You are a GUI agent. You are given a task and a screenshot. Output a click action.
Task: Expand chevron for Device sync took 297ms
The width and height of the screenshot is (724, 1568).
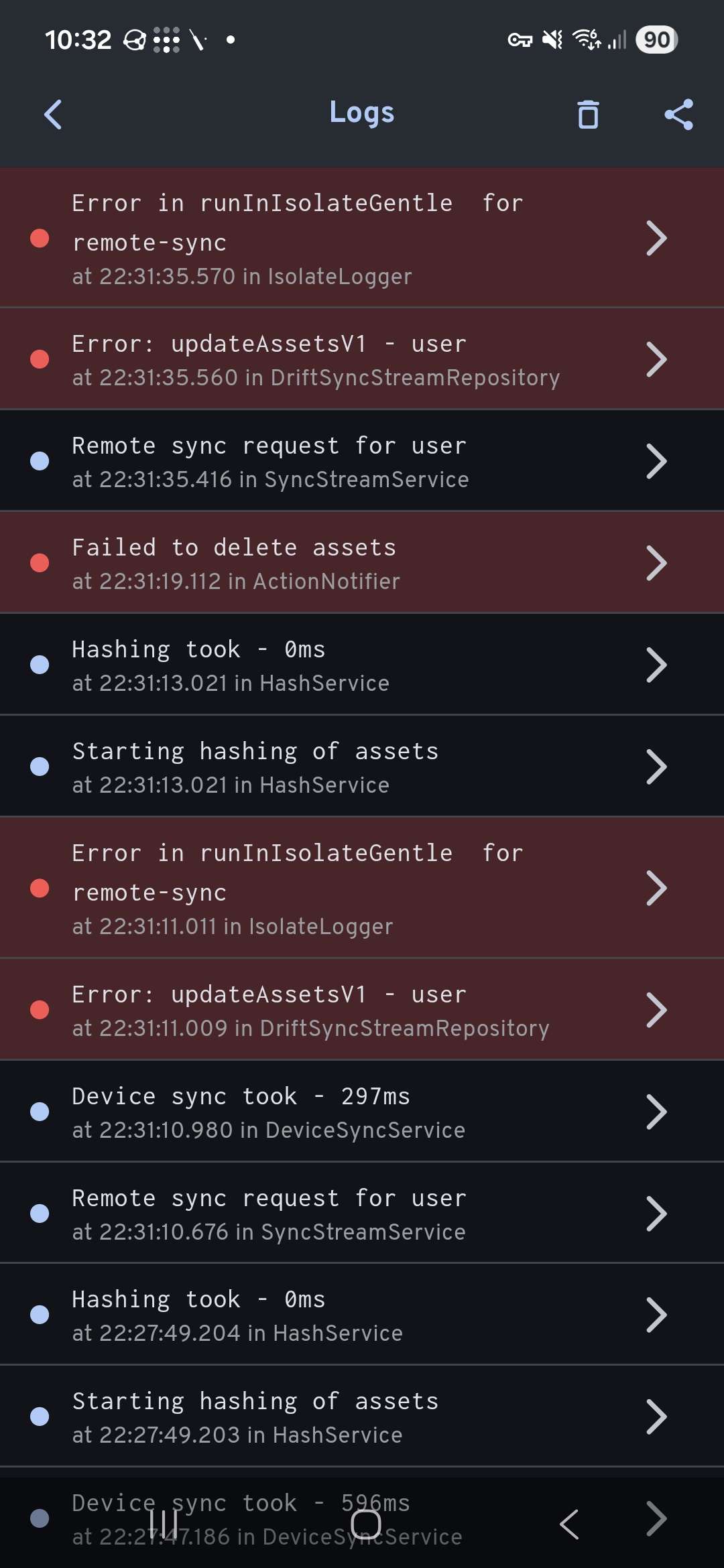(x=656, y=1112)
